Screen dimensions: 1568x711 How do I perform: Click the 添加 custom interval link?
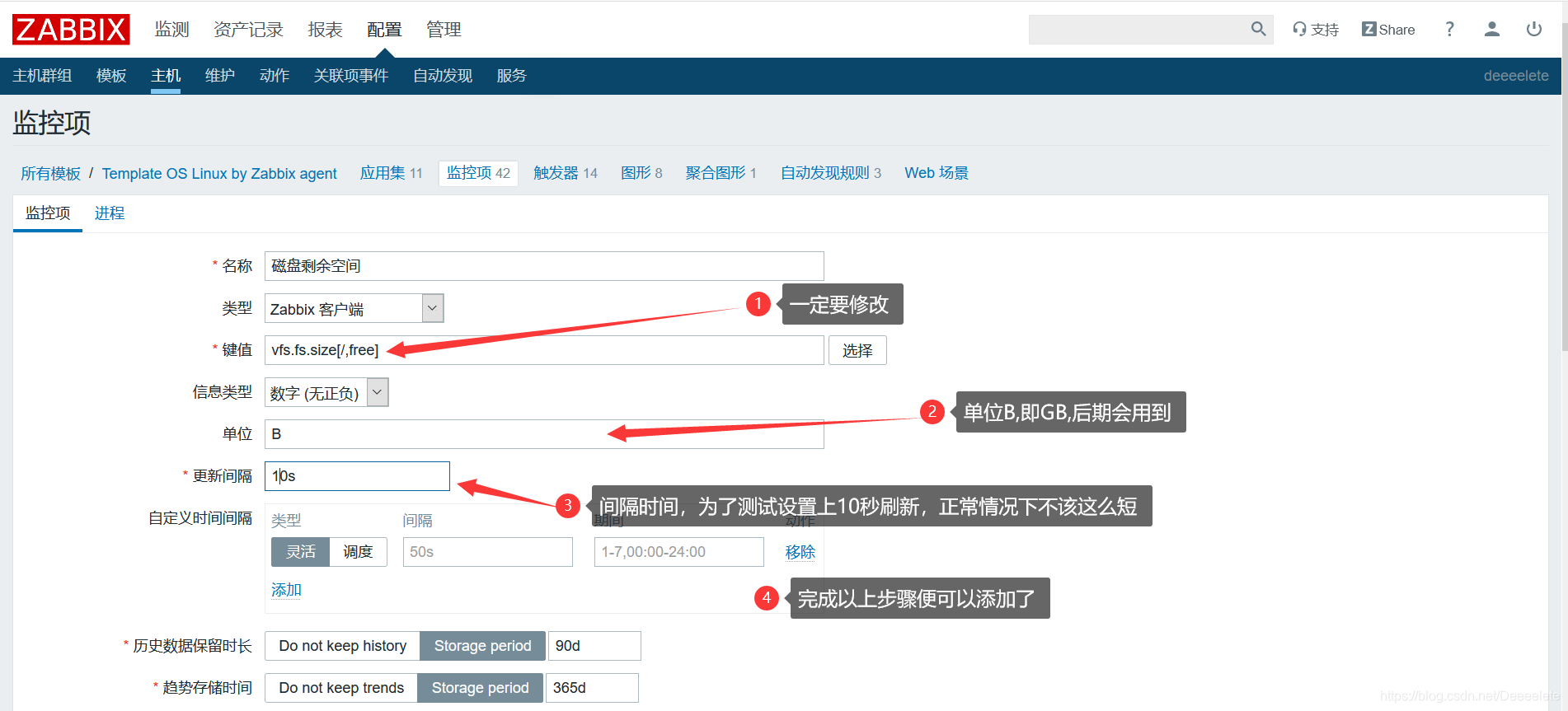click(x=287, y=590)
